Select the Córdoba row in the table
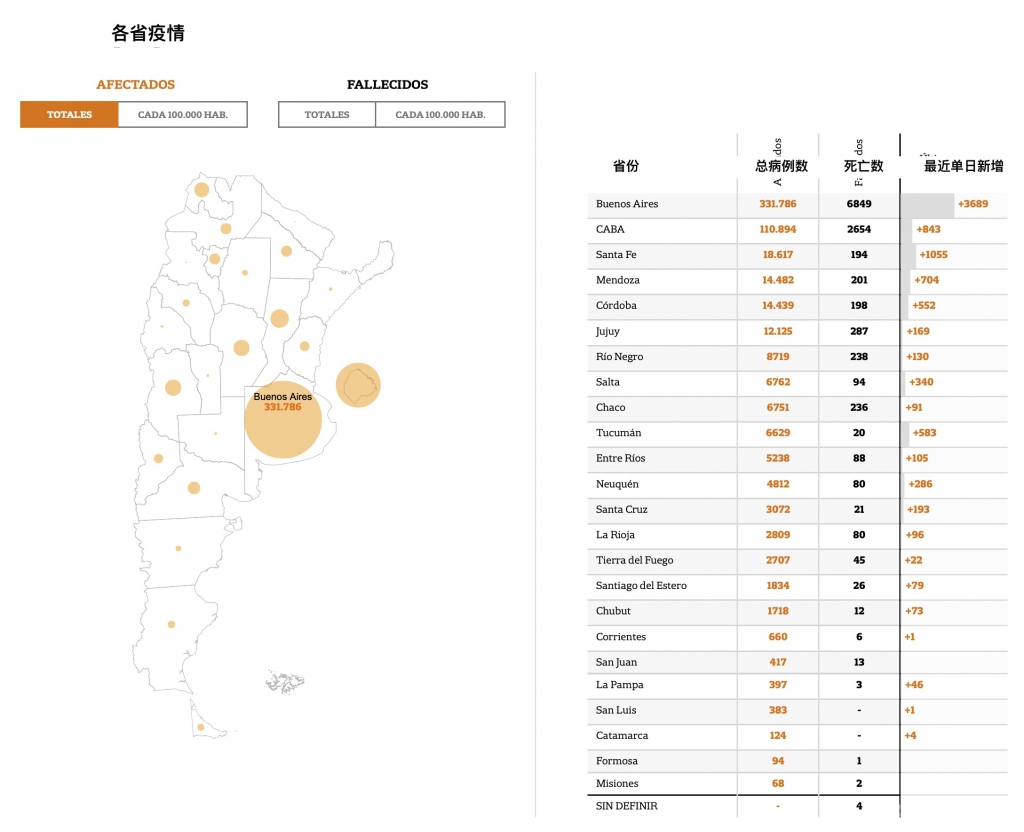 pos(616,306)
